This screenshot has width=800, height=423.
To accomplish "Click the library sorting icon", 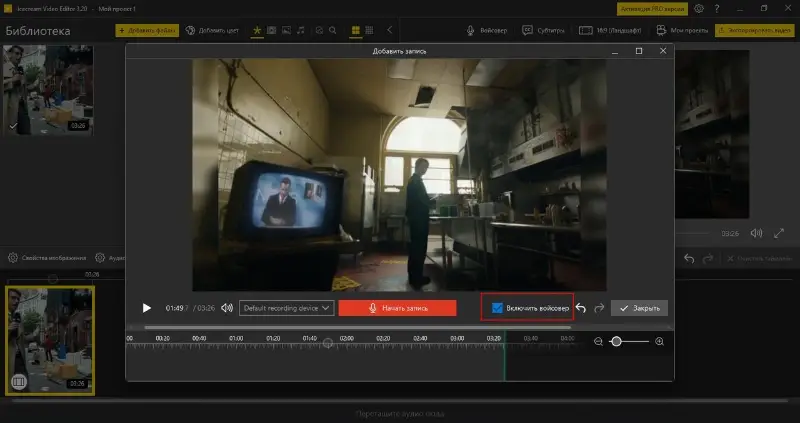I will (x=319, y=31).
